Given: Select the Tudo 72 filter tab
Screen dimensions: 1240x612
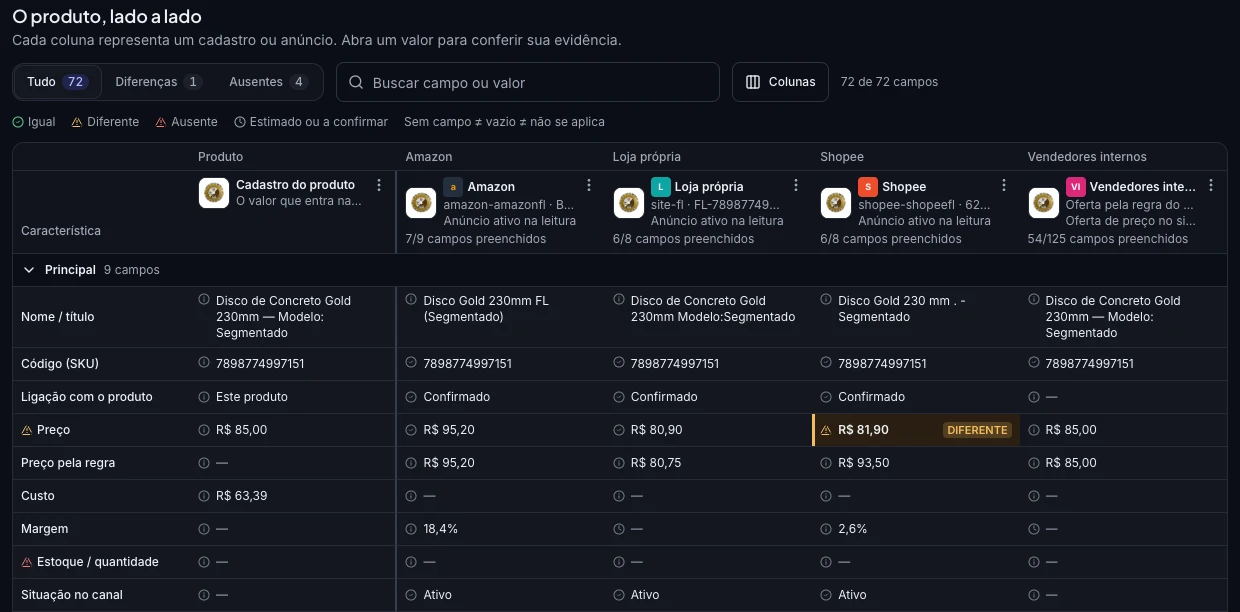Looking at the screenshot, I should point(58,82).
